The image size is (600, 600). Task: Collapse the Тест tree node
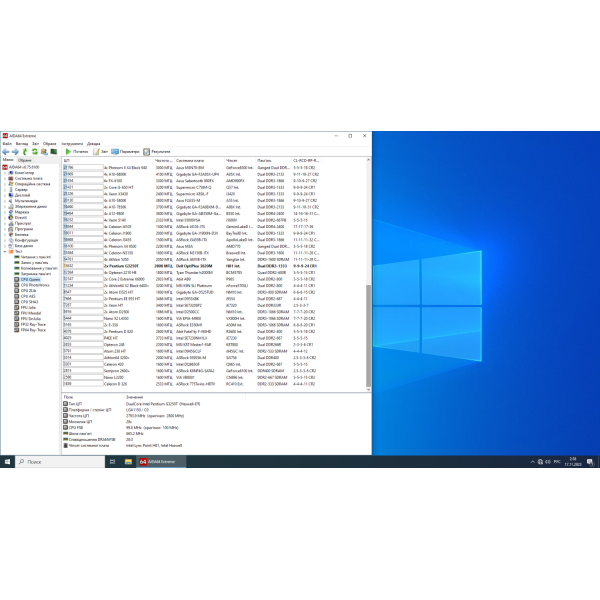[5, 251]
